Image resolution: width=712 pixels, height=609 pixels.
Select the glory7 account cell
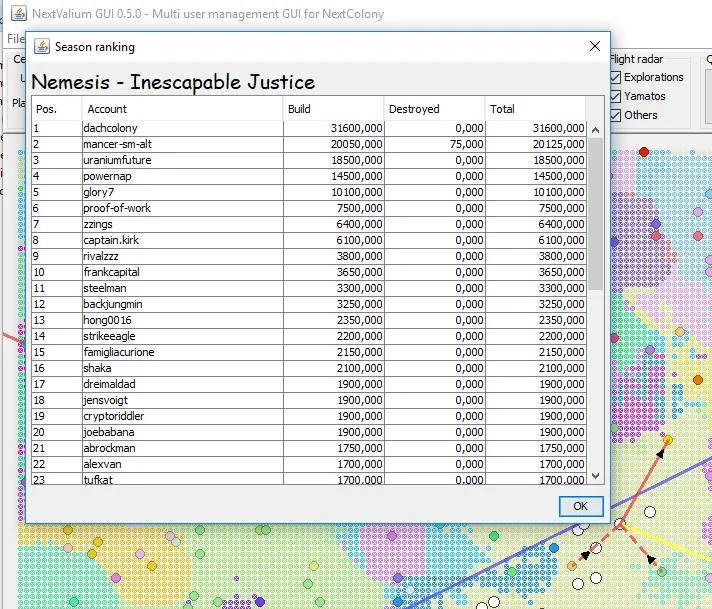183,192
